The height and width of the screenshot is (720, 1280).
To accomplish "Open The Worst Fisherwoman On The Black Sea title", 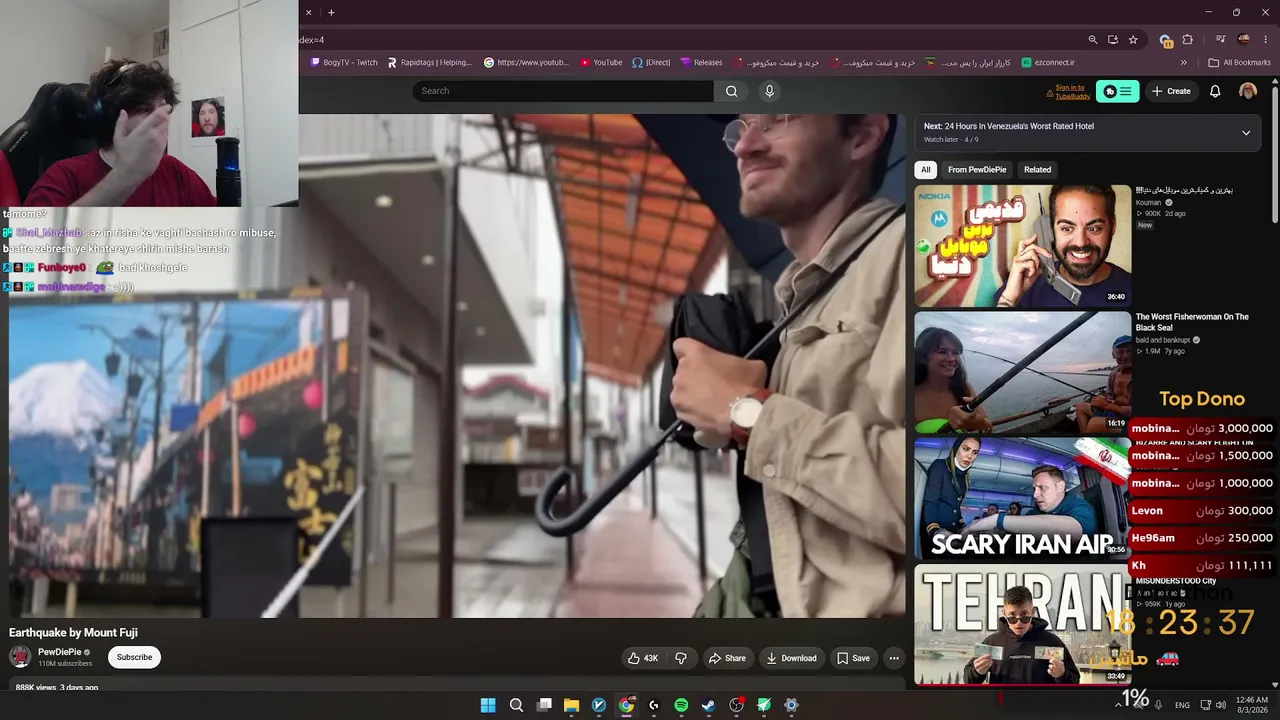I will tap(1192, 322).
